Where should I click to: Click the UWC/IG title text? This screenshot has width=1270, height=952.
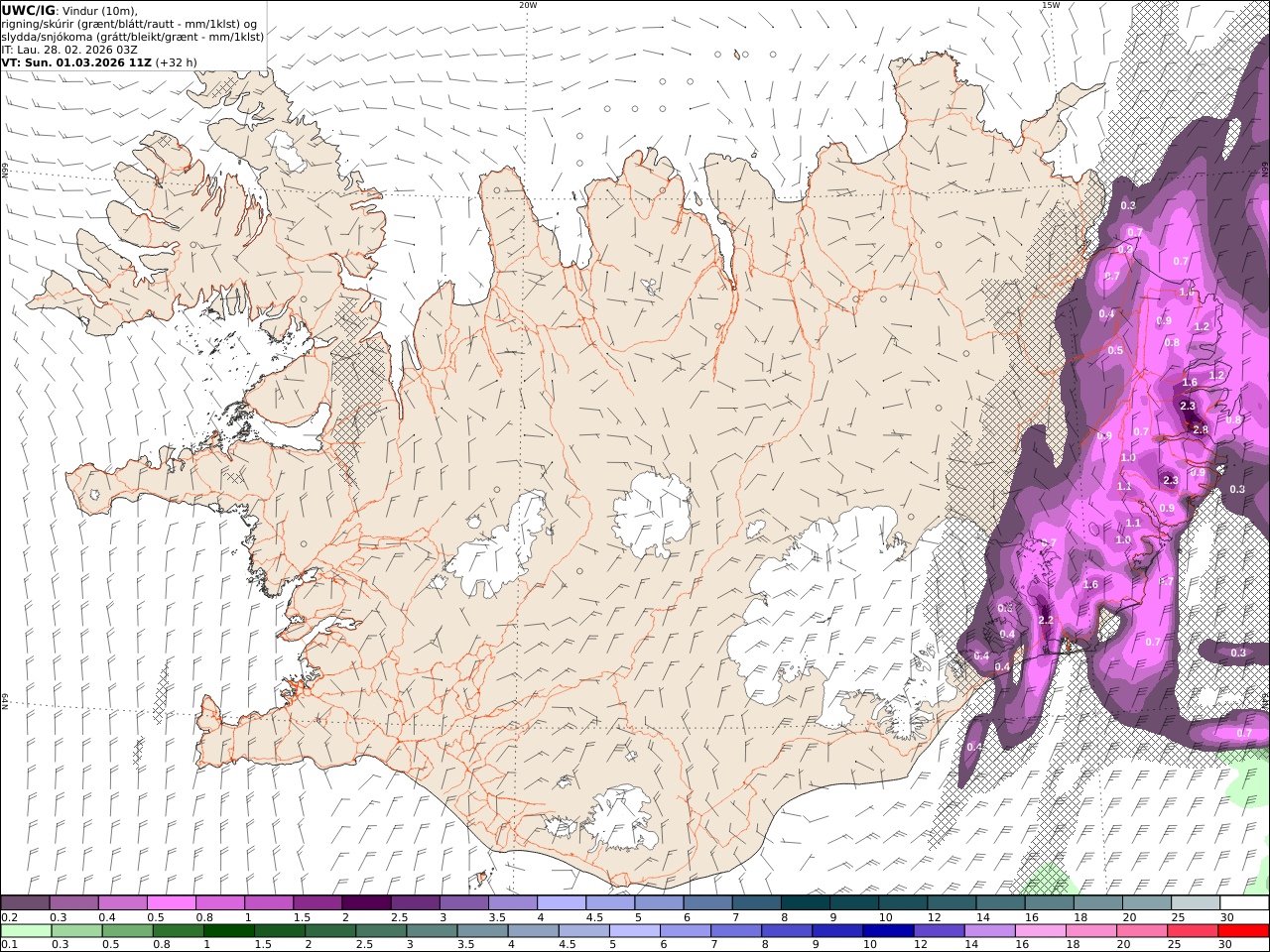[x=29, y=10]
